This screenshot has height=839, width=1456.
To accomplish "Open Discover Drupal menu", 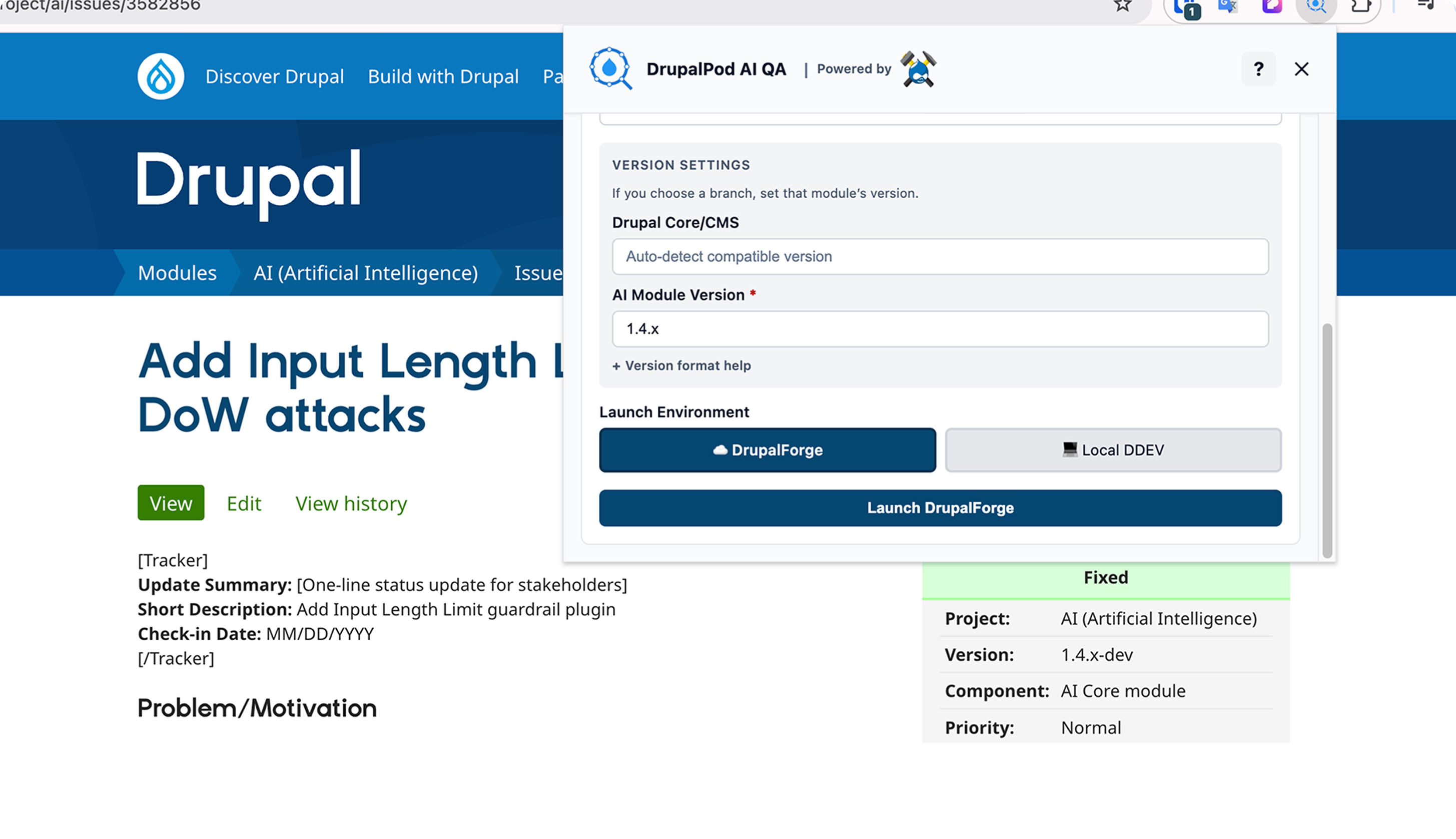I will [275, 77].
